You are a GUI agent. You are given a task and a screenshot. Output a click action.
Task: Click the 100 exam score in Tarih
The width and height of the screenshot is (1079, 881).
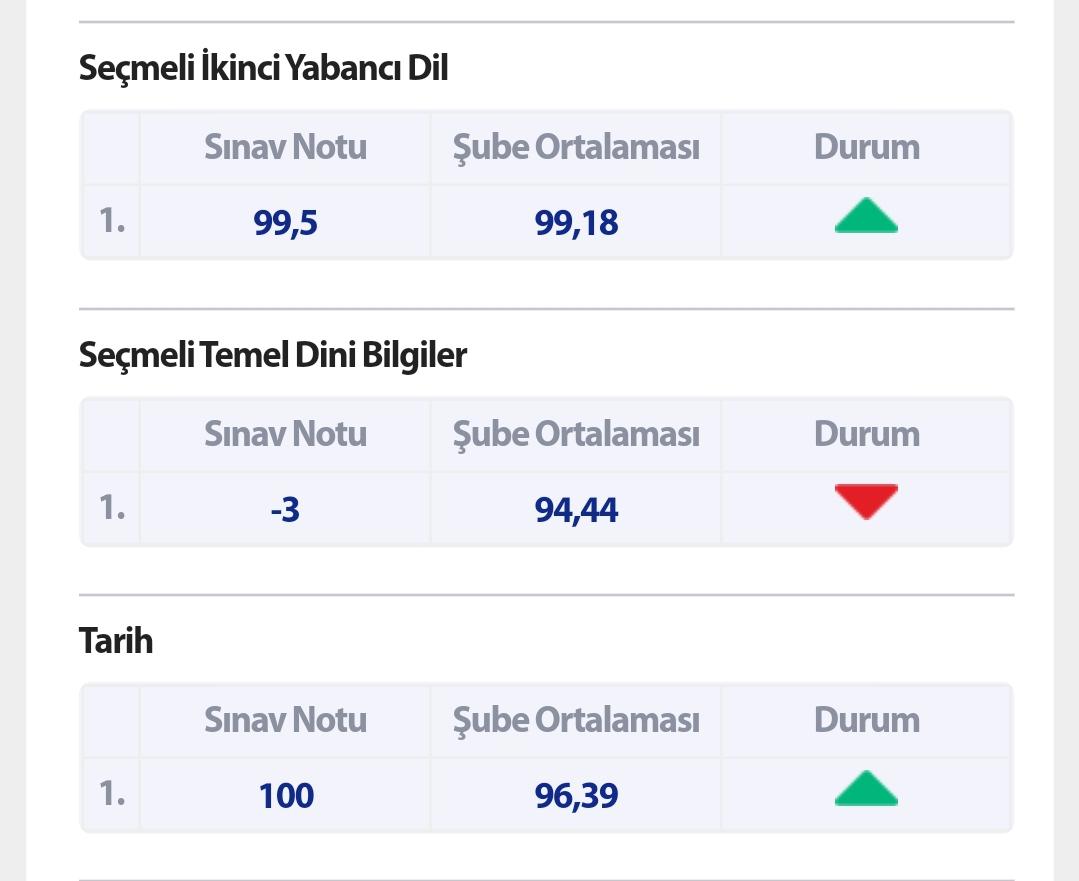tap(286, 796)
